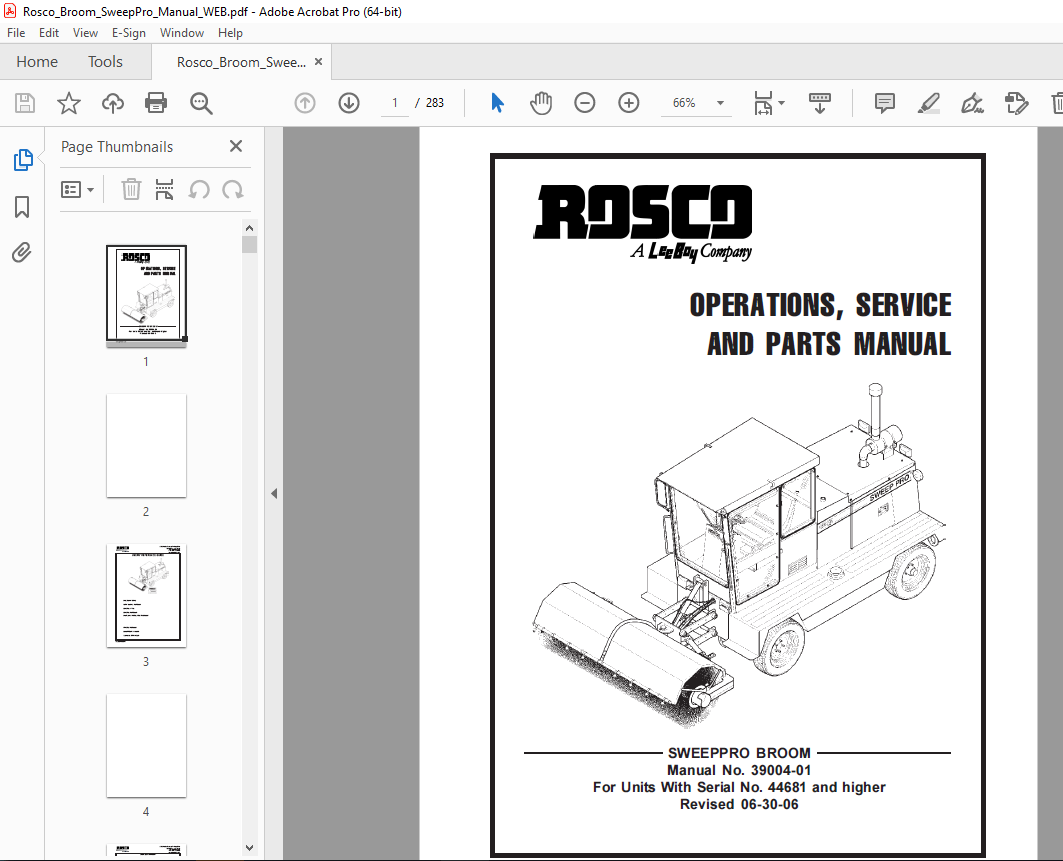The height and width of the screenshot is (861, 1063).
Task: Click the upload to cloud icon
Action: [x=113, y=103]
